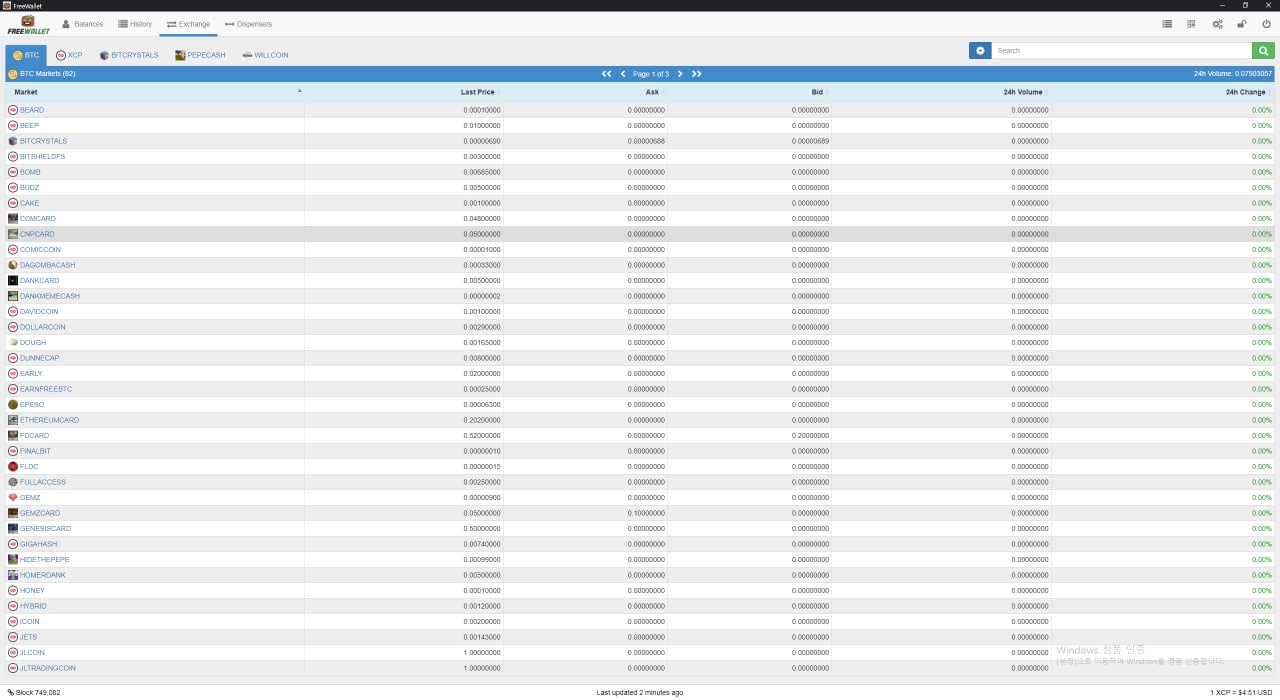This screenshot has height=700, width=1280.
Task: Open the BEARD market link
Action: coord(32,110)
